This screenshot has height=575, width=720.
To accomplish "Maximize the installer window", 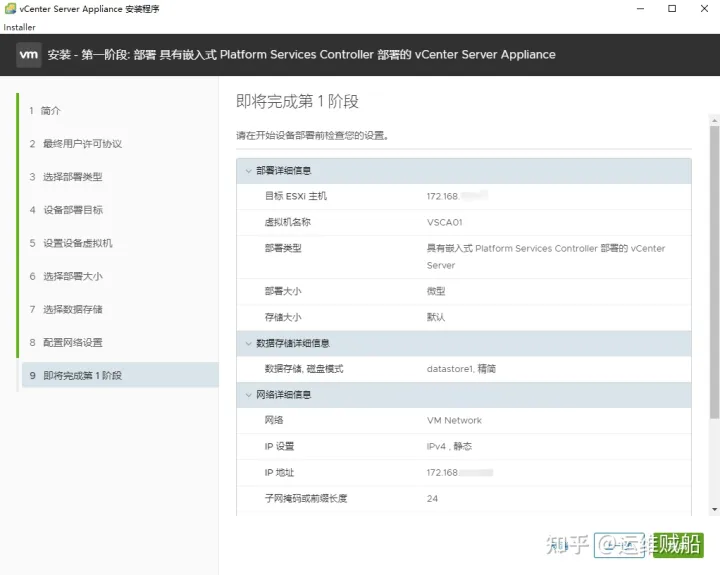I will tap(673, 9).
